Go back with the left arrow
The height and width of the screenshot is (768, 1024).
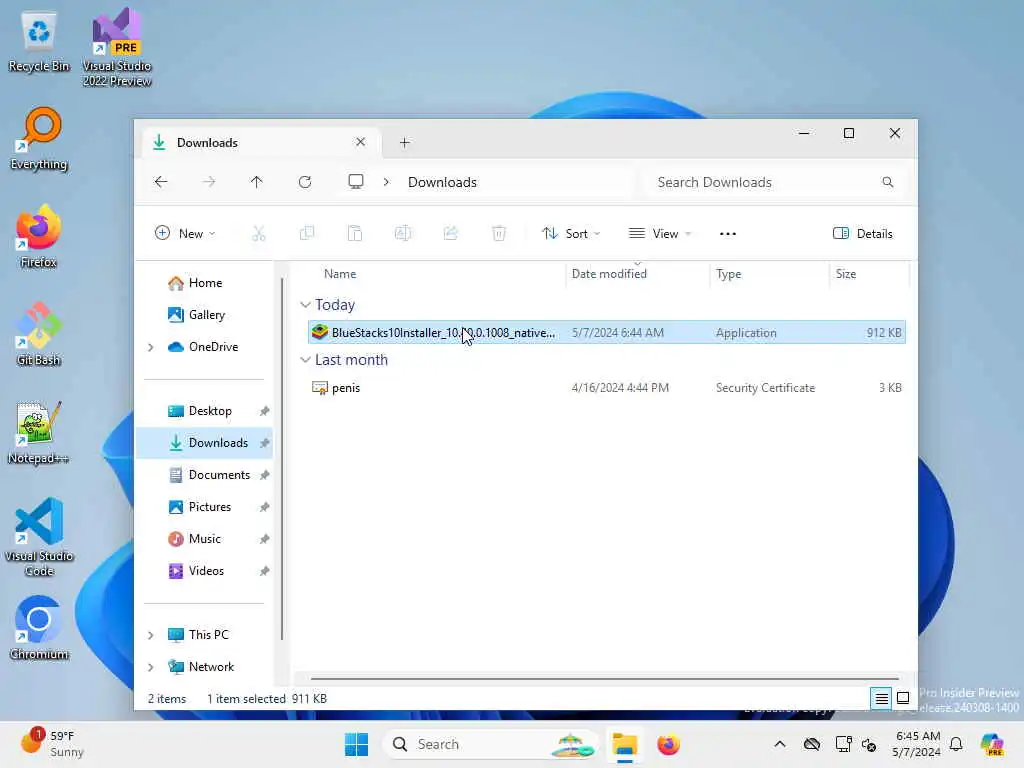tap(161, 182)
